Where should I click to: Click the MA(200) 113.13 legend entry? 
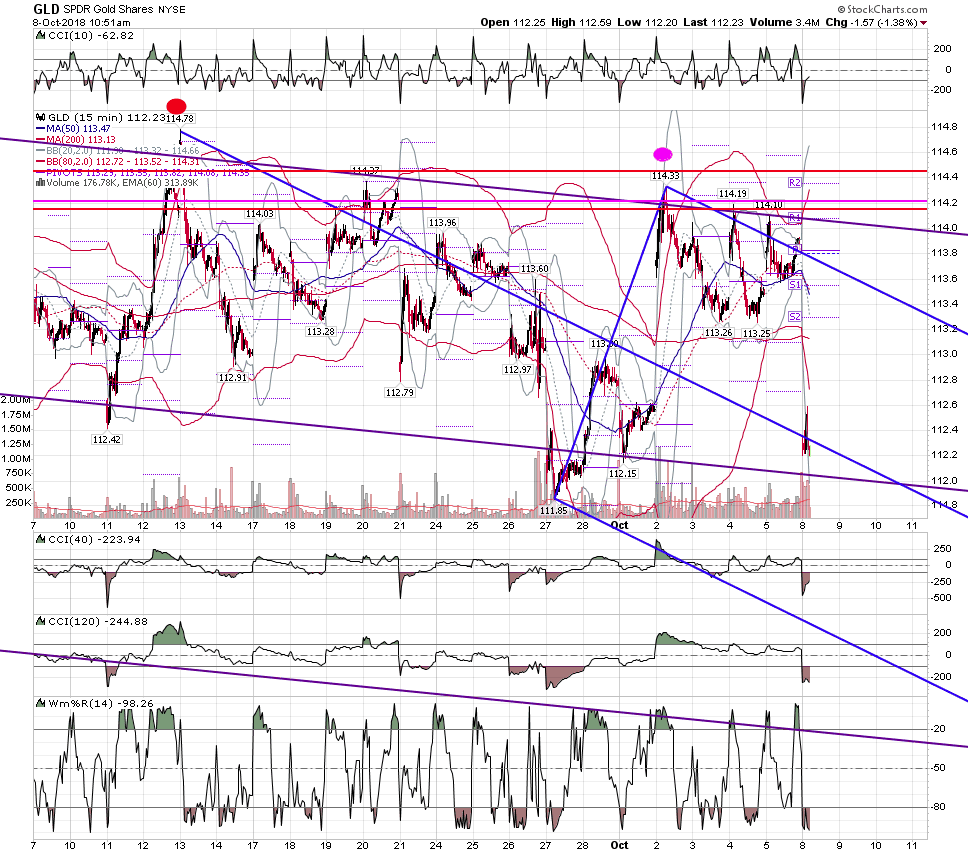click(x=77, y=140)
